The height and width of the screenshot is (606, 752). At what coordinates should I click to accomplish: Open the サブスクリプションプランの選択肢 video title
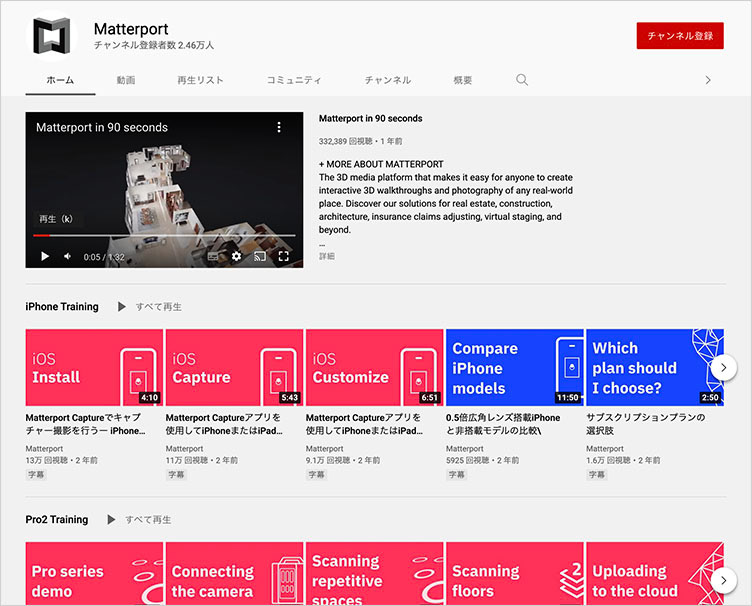(646, 424)
